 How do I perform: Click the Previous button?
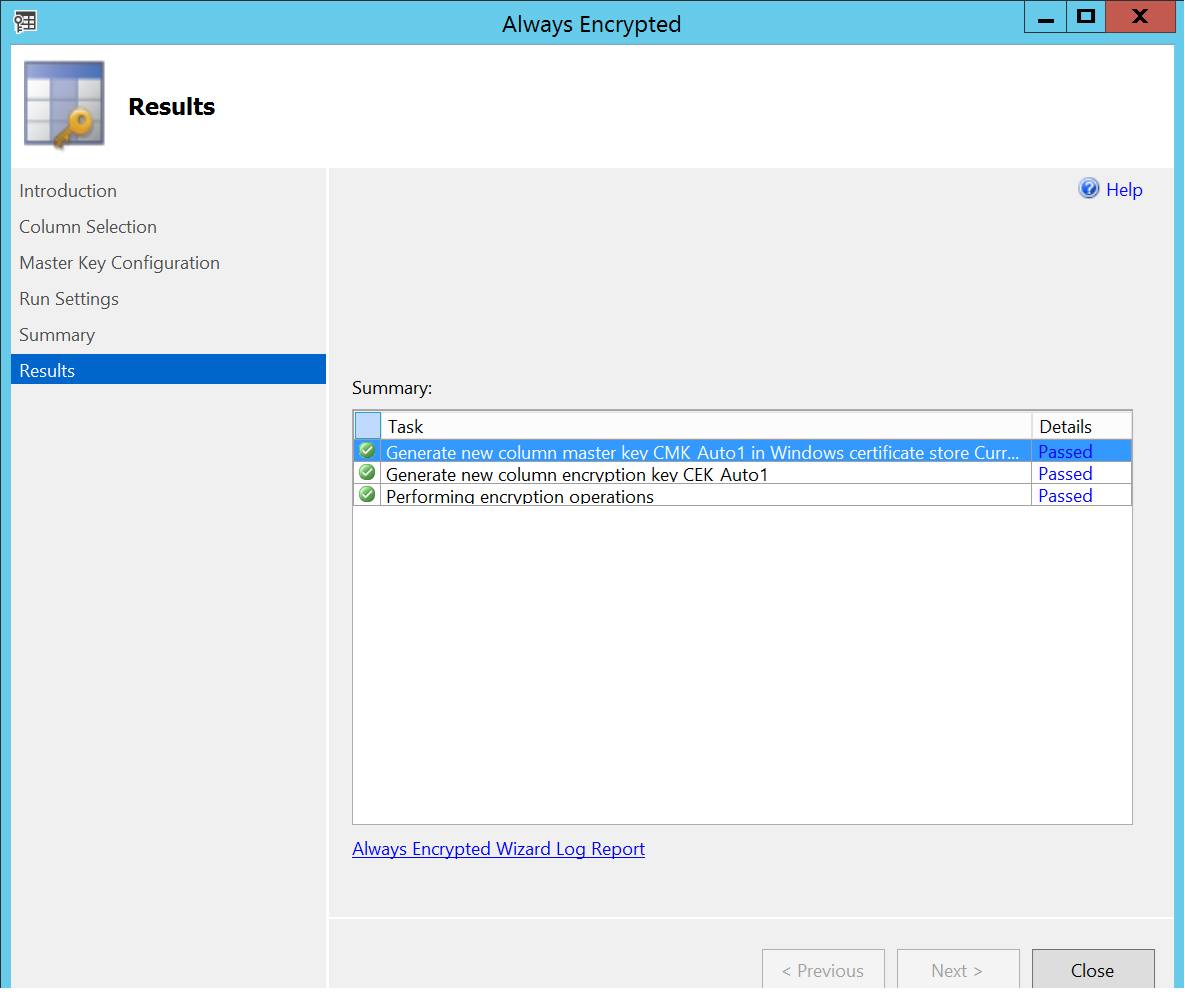coord(823,970)
